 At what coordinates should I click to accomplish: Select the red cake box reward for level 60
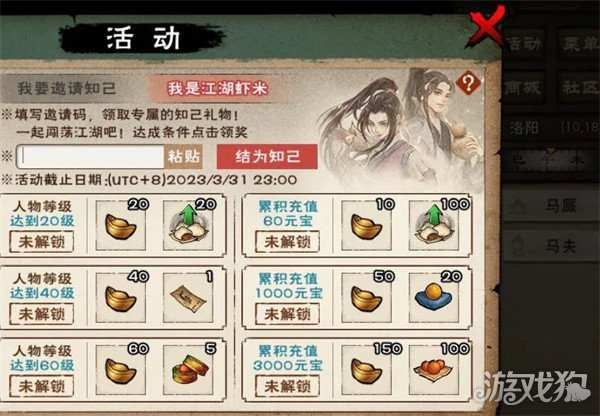[188, 370]
